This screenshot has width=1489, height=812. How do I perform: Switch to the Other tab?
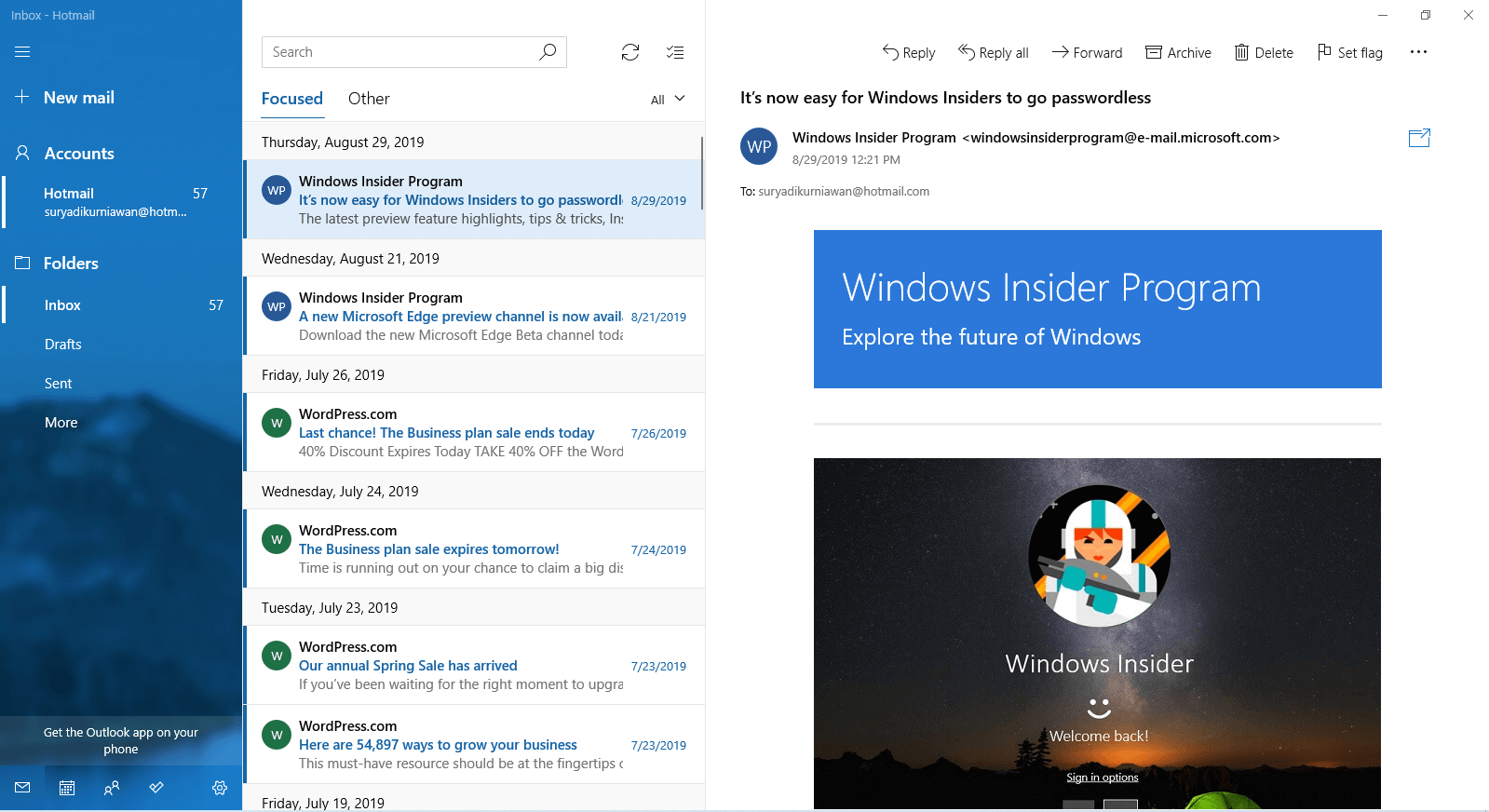tap(369, 99)
